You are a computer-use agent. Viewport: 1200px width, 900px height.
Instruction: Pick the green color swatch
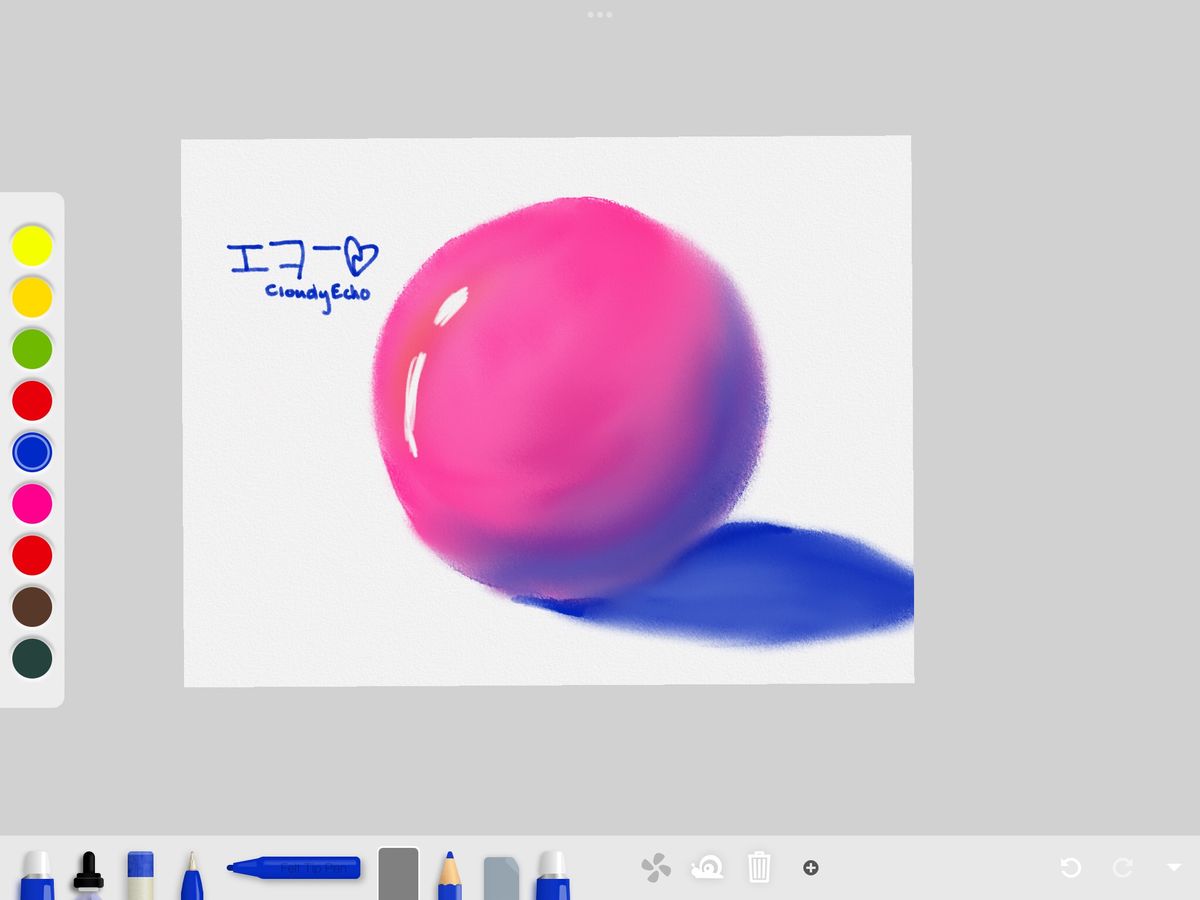[x=32, y=349]
